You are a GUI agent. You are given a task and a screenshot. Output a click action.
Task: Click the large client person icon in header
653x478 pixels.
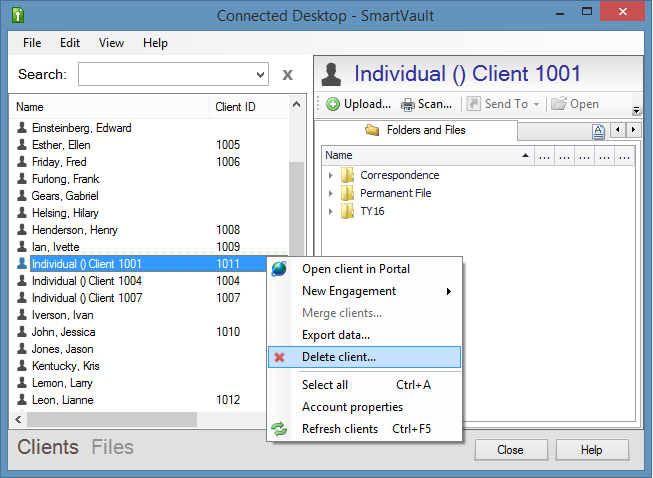[331, 74]
